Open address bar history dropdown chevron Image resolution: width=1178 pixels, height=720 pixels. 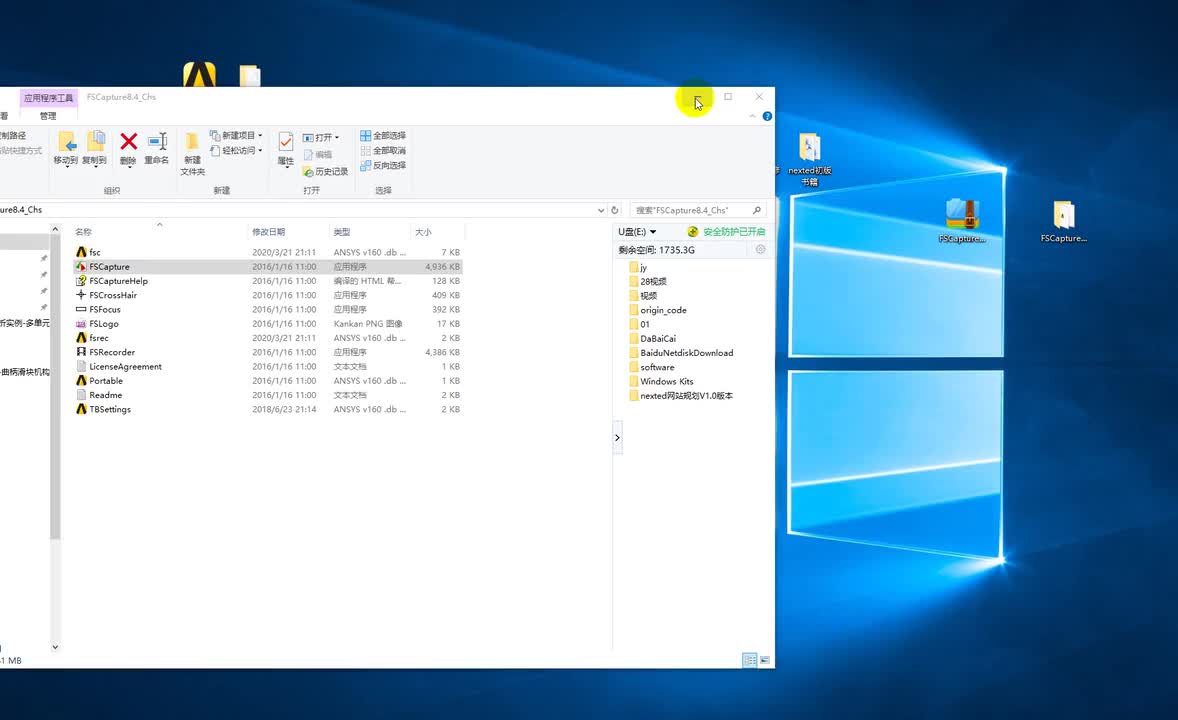[601, 210]
